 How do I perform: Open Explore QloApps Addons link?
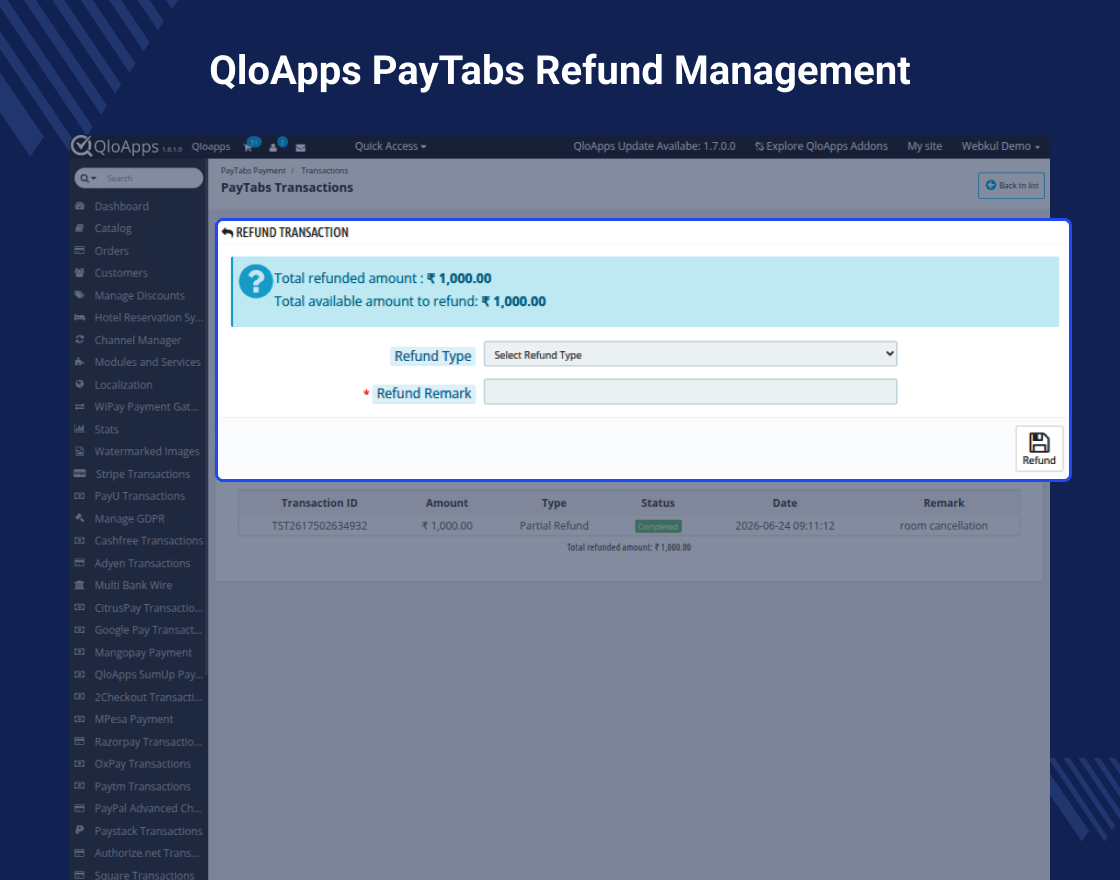click(x=821, y=146)
